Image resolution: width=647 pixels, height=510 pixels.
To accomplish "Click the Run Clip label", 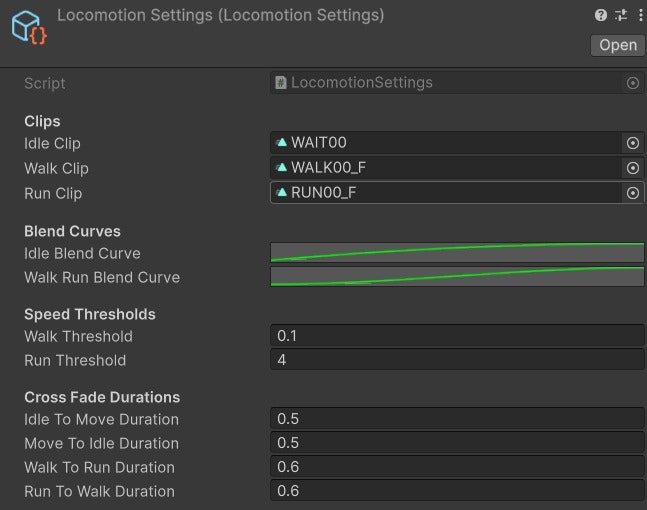I will (53, 194).
